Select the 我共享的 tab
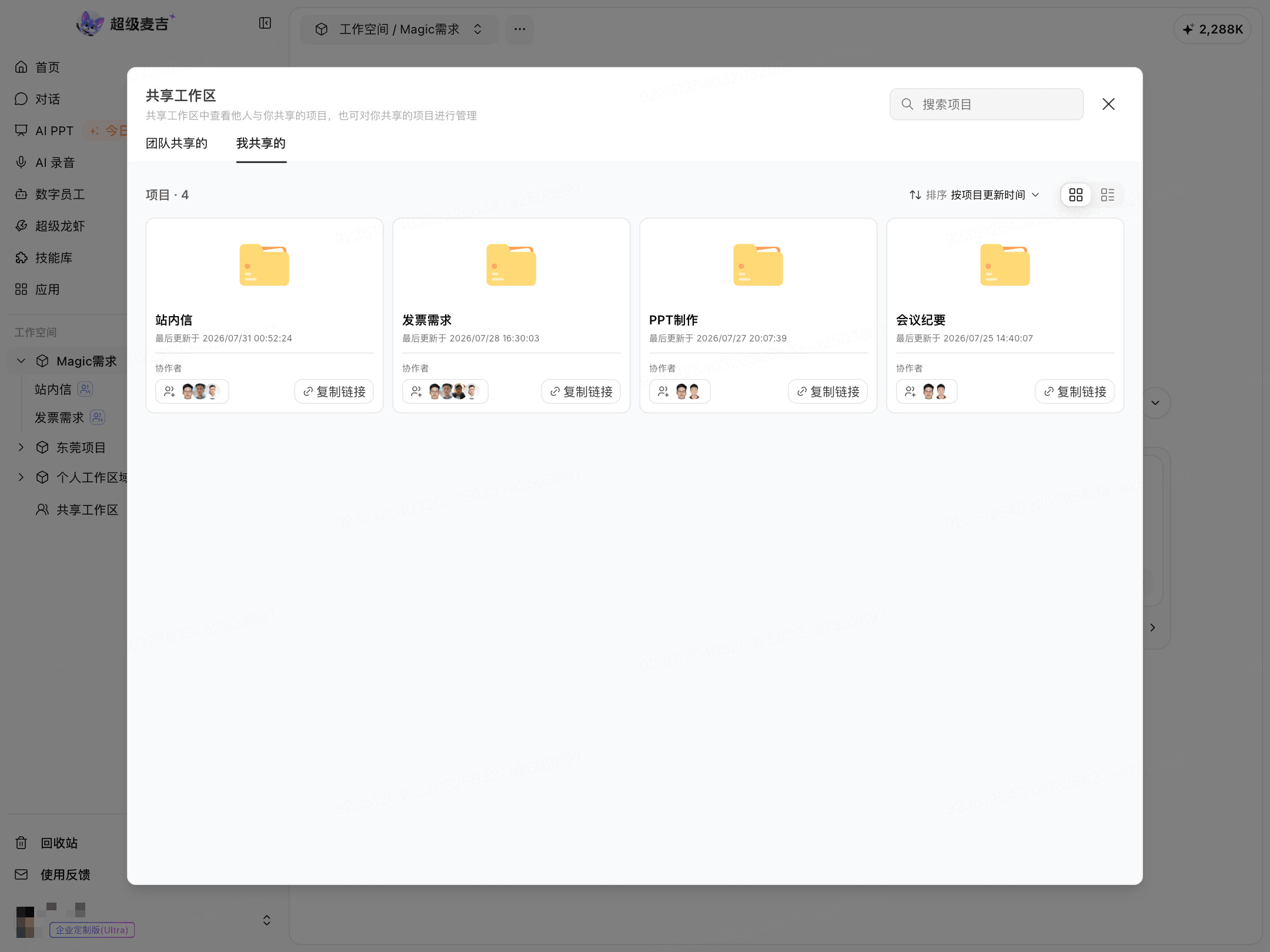 pyautogui.click(x=261, y=143)
